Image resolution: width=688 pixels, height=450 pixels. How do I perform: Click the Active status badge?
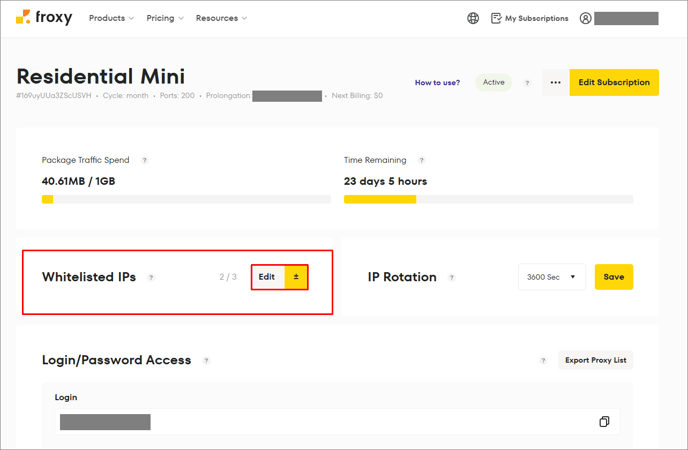click(494, 82)
